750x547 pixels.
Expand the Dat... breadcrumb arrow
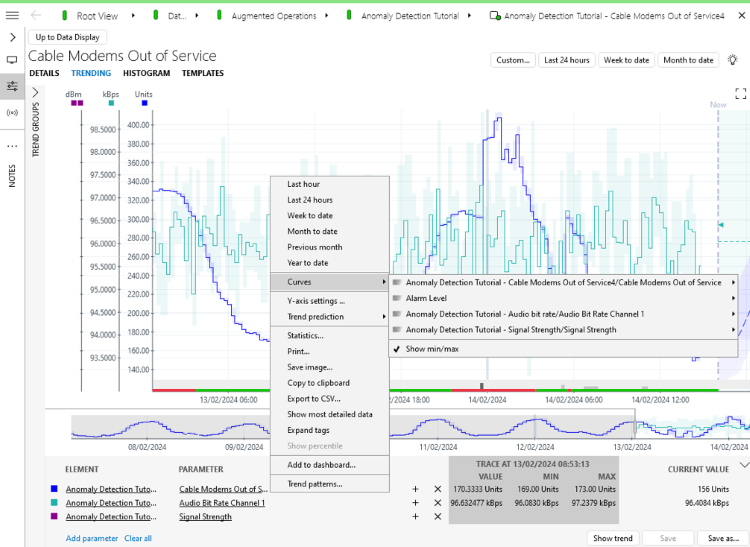click(197, 15)
